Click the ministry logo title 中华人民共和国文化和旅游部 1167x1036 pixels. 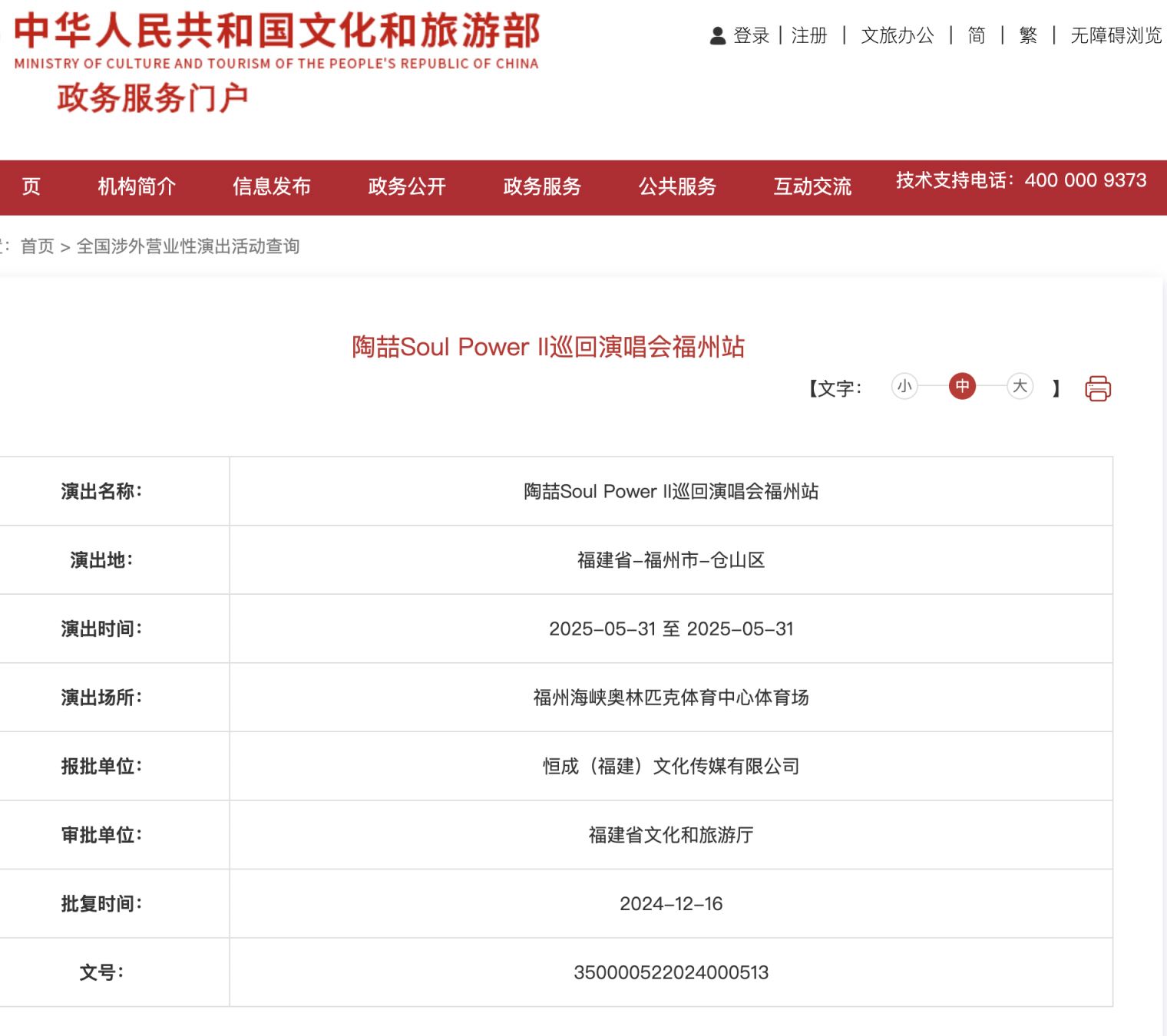tap(277, 31)
